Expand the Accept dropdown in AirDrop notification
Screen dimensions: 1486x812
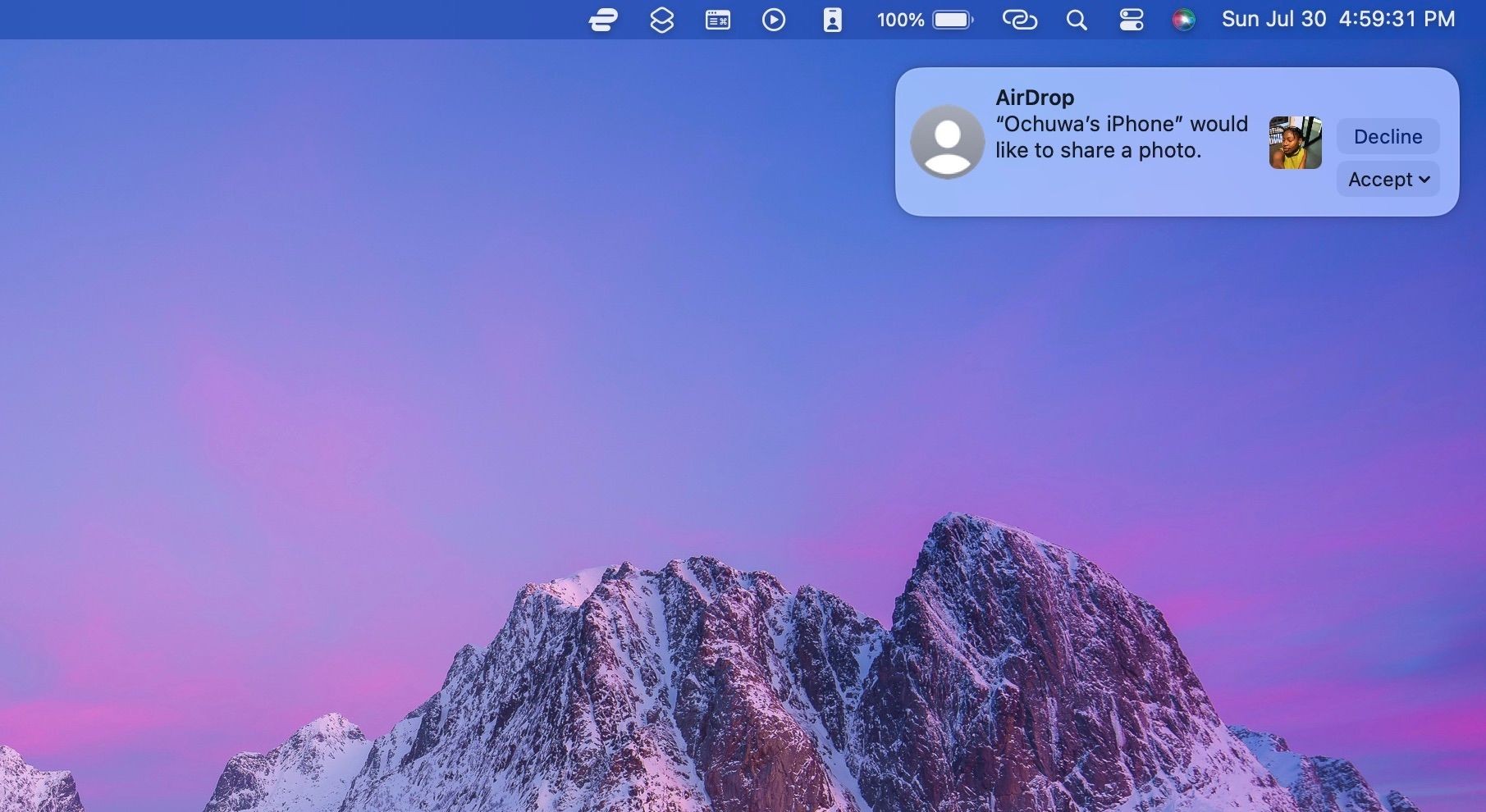tap(1388, 179)
